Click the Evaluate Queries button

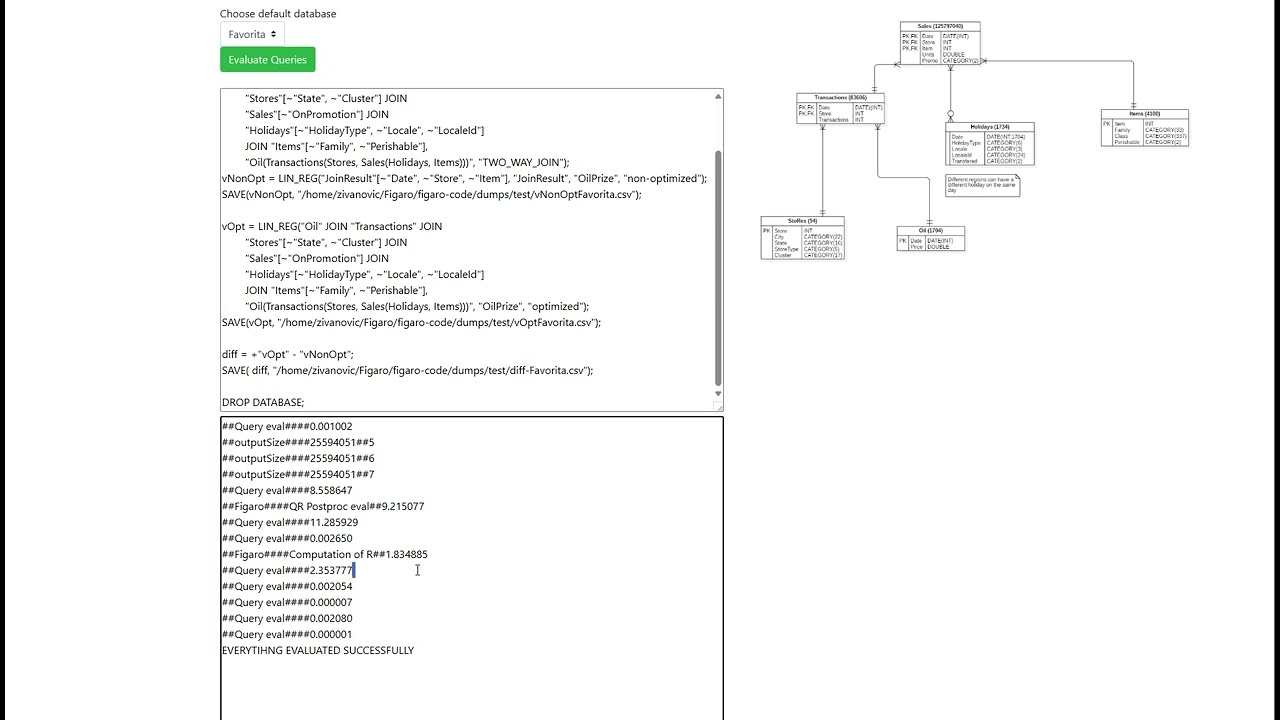tap(268, 60)
